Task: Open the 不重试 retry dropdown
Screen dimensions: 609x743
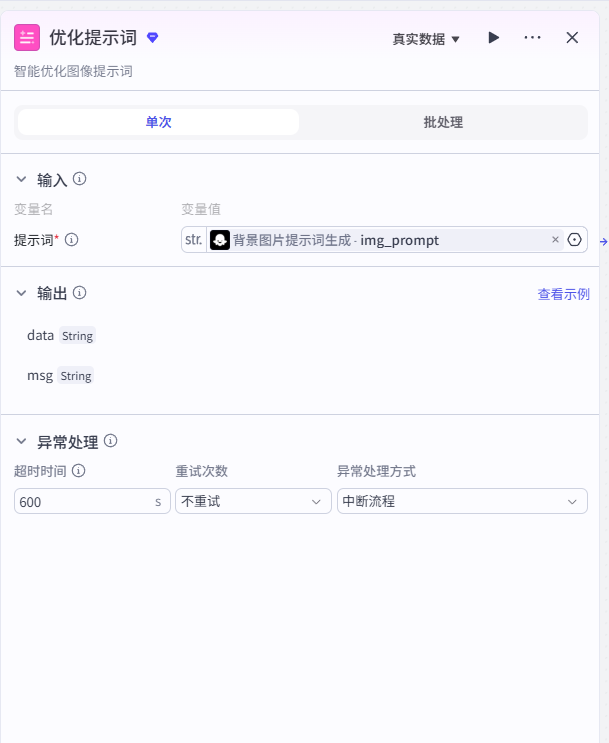Action: 253,501
